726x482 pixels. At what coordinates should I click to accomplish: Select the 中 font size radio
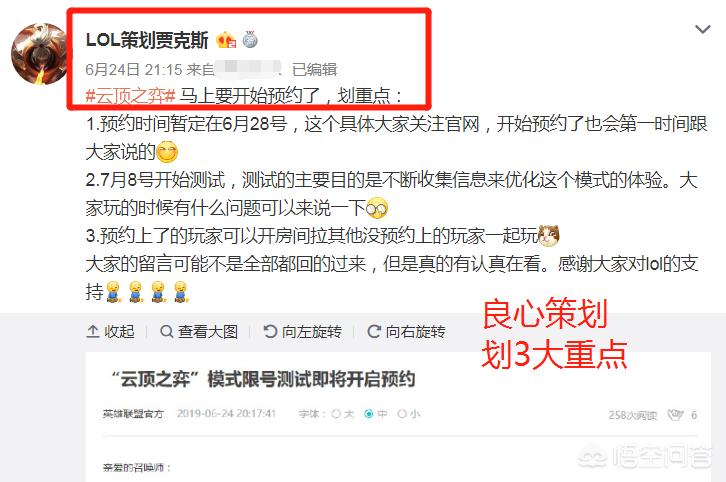[x=369, y=414]
